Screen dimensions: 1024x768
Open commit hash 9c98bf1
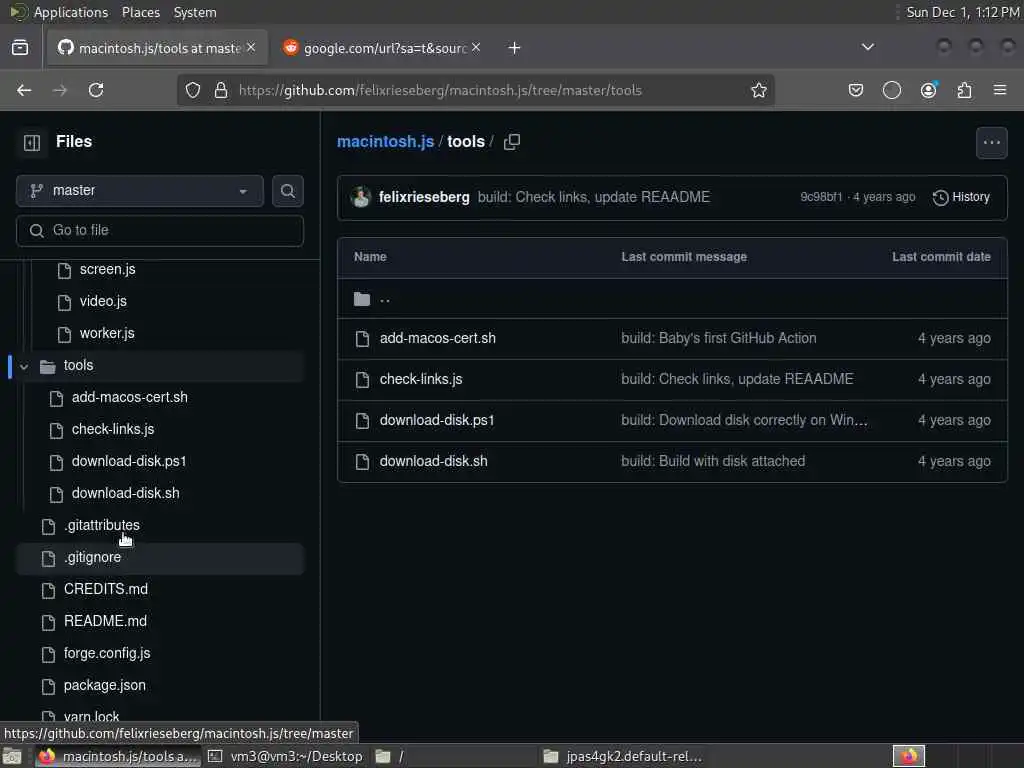[x=821, y=197]
